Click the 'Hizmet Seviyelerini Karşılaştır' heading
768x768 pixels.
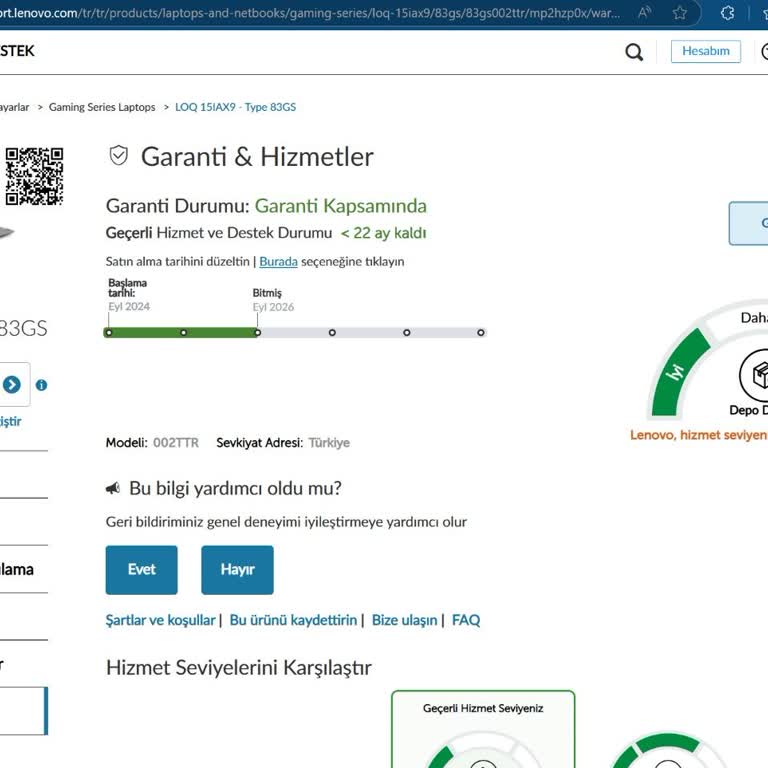tap(239, 668)
